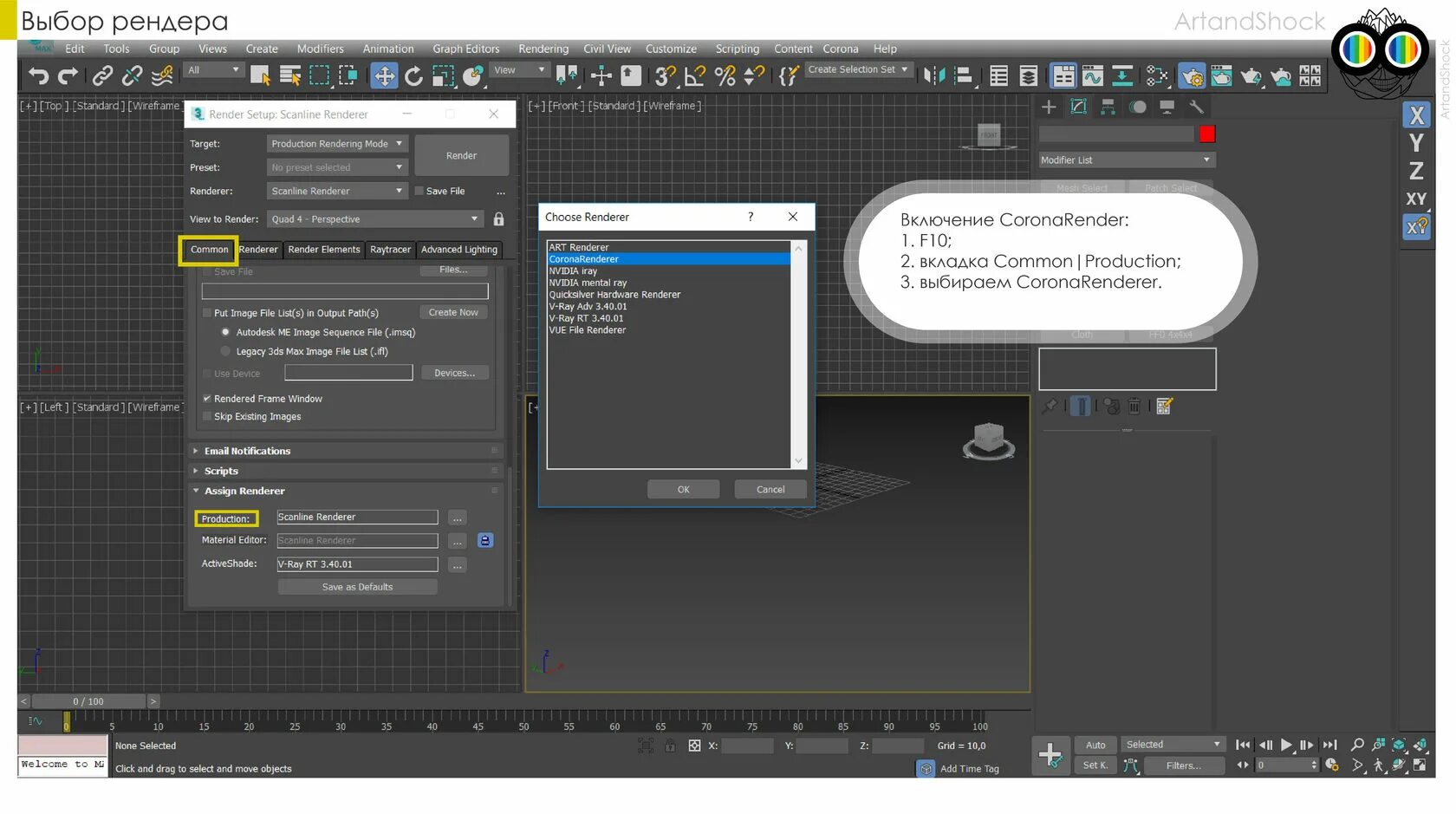Image resolution: width=1456 pixels, height=814 pixels.
Task: Click the Save as Defaults button
Action: [357, 587]
